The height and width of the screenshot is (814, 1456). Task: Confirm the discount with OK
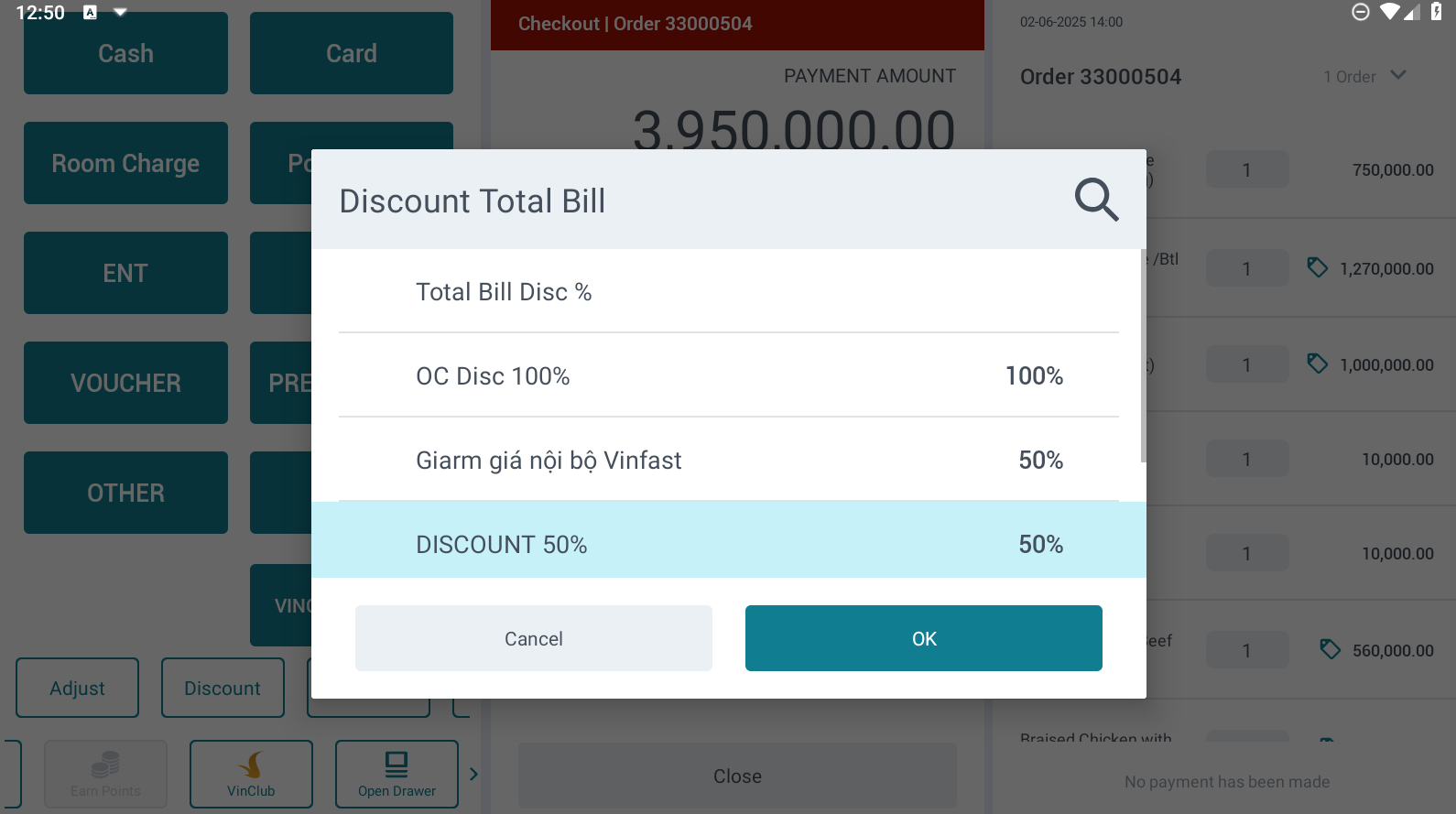(x=923, y=638)
